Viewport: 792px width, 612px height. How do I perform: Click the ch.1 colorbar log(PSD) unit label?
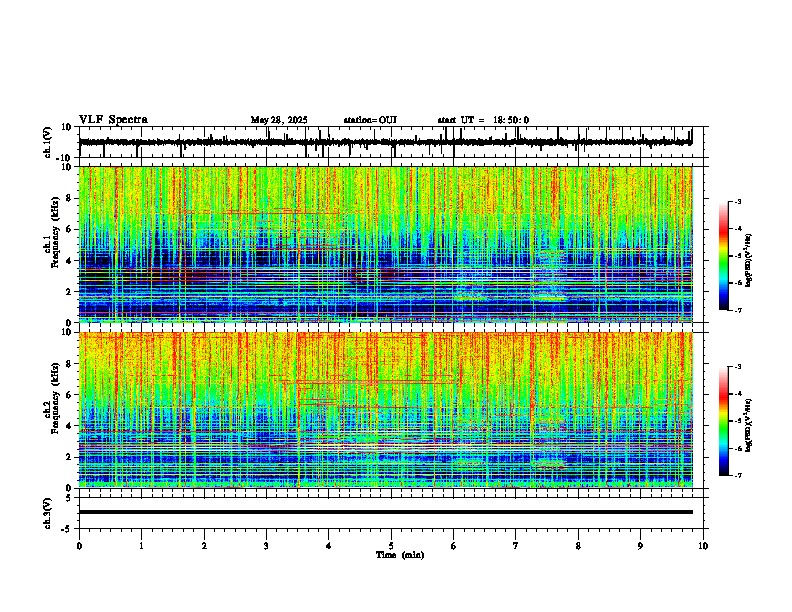pyautogui.click(x=749, y=261)
